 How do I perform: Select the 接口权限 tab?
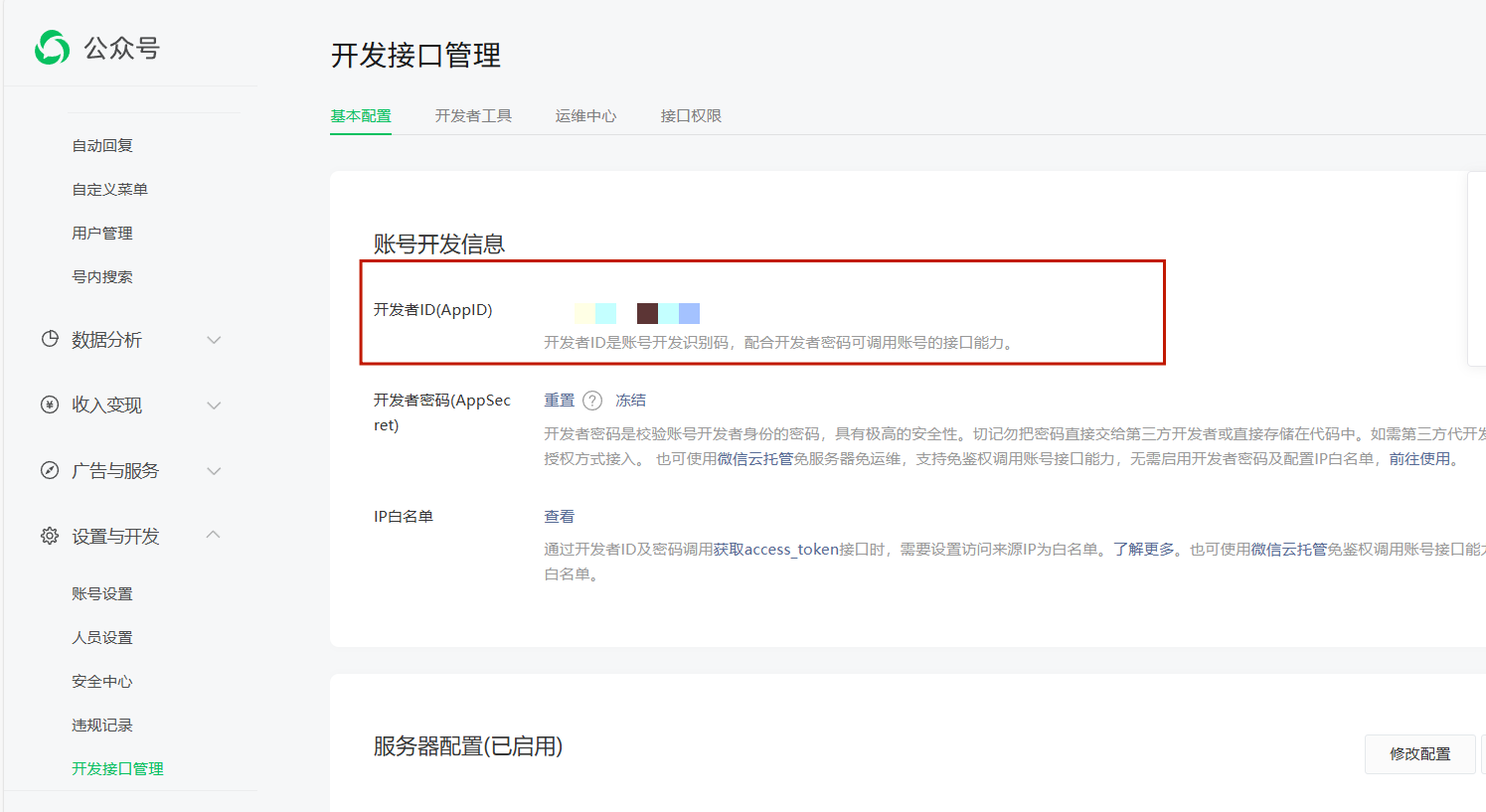point(691,116)
